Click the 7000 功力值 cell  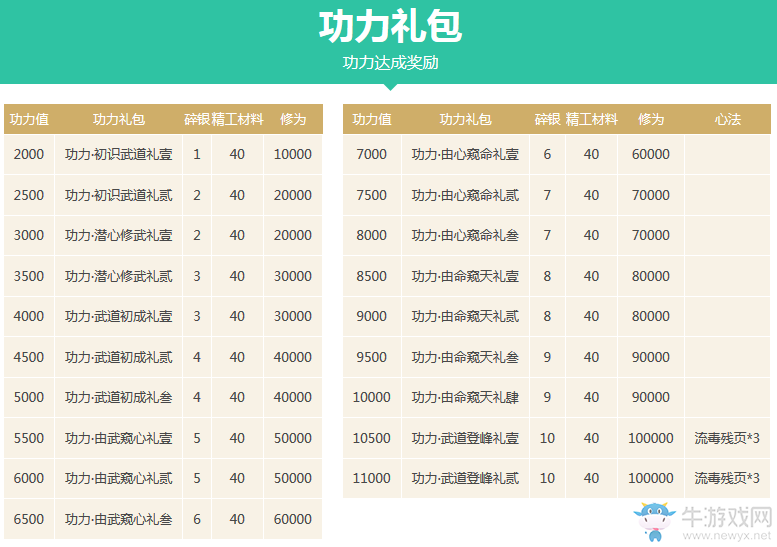pyautogui.click(x=372, y=154)
